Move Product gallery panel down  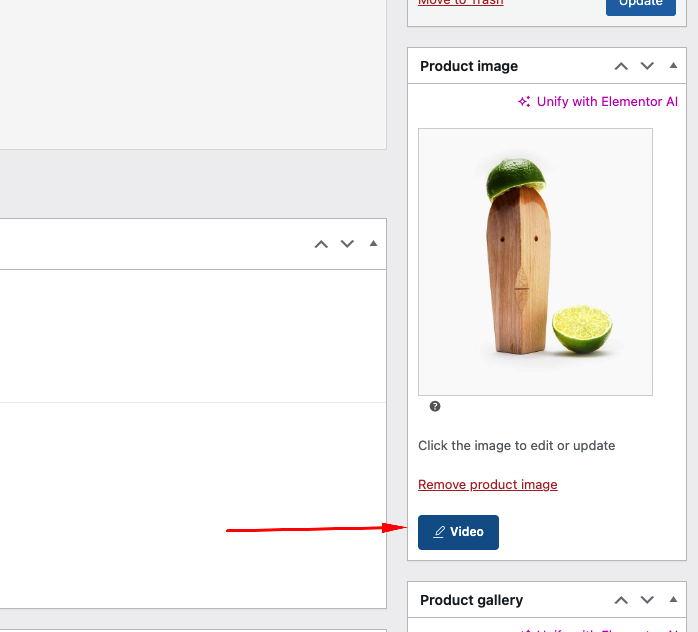coord(647,600)
